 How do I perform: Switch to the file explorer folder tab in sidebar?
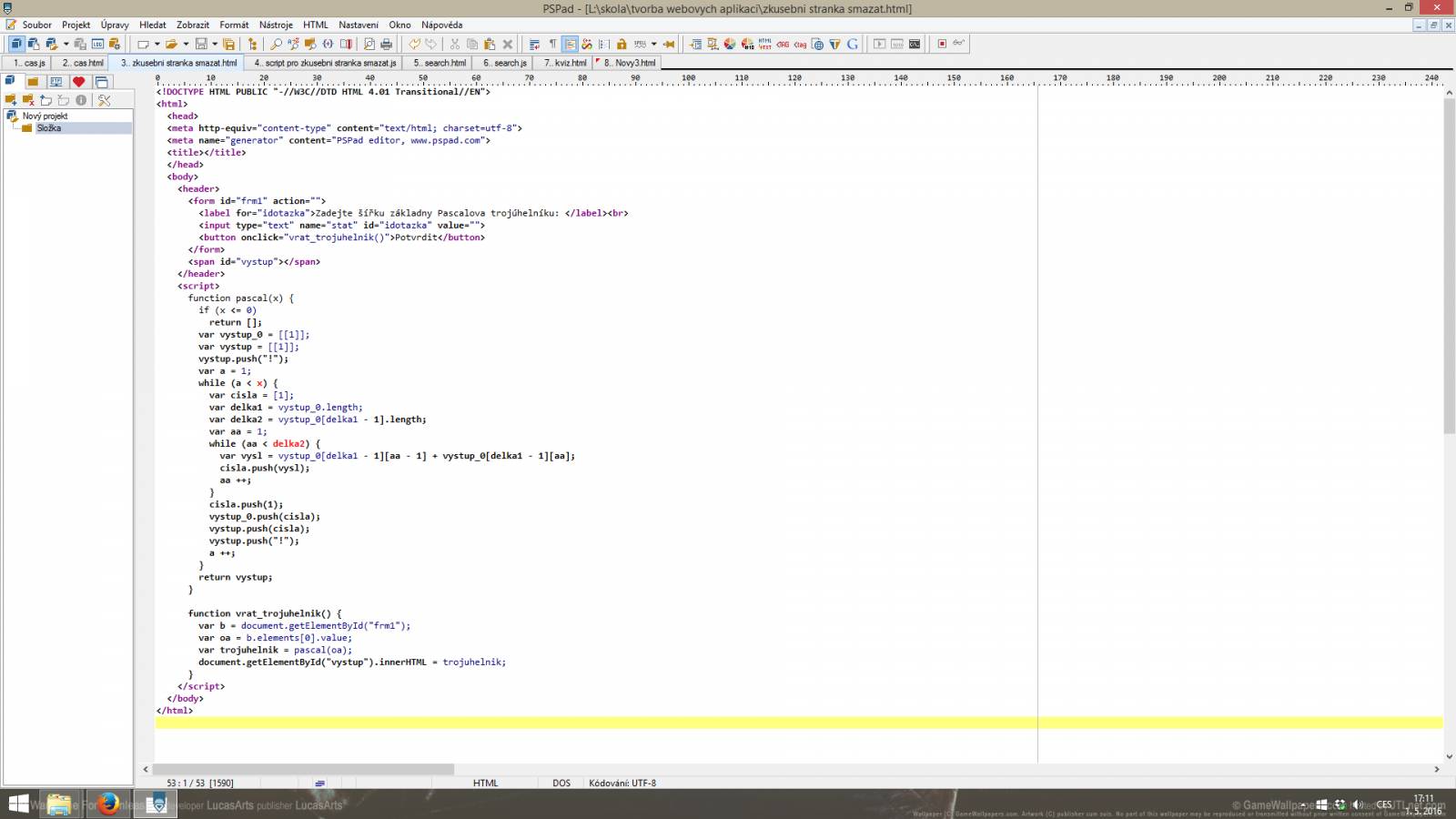click(33, 81)
